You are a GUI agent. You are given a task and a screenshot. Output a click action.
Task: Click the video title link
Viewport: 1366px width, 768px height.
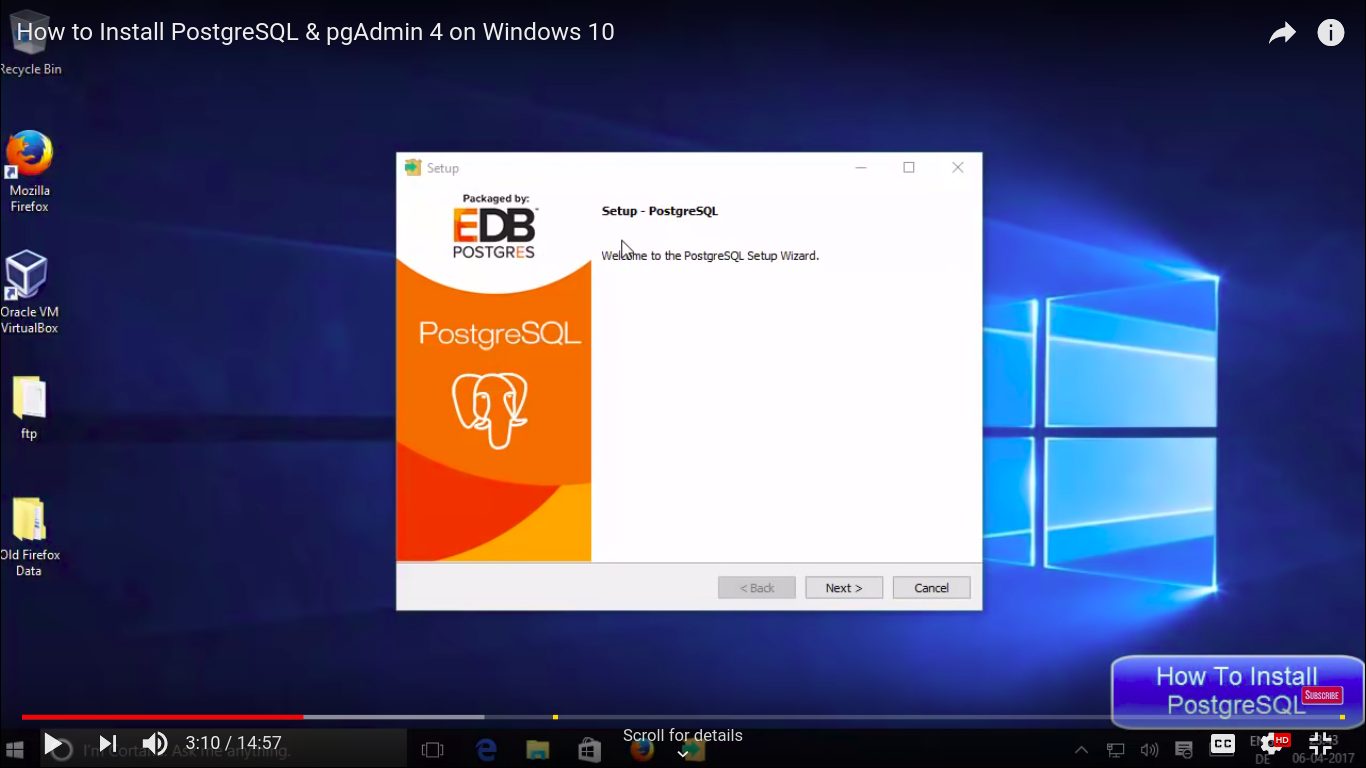[316, 32]
